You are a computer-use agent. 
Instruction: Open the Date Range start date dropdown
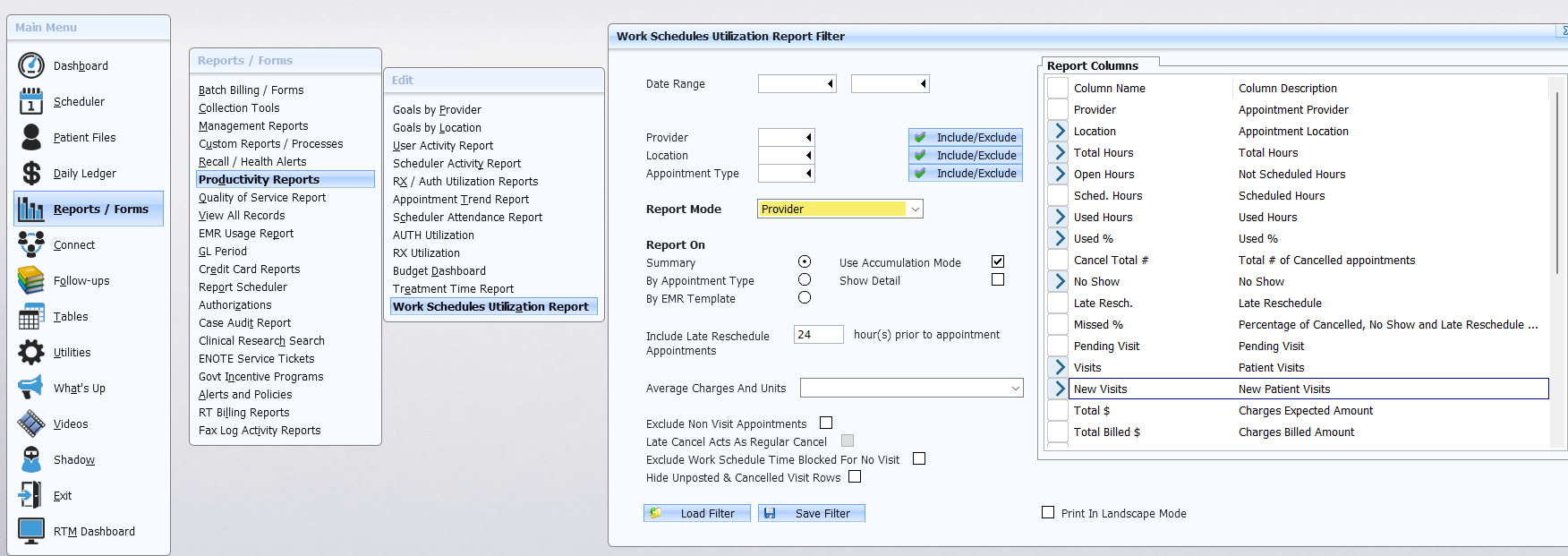click(830, 83)
